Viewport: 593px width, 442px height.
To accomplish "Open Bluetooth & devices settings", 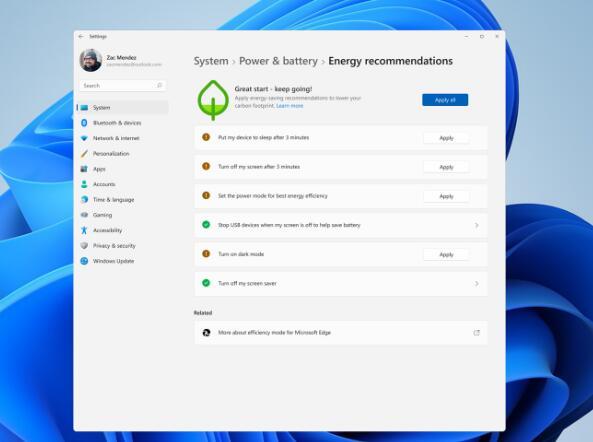I will click(123, 123).
